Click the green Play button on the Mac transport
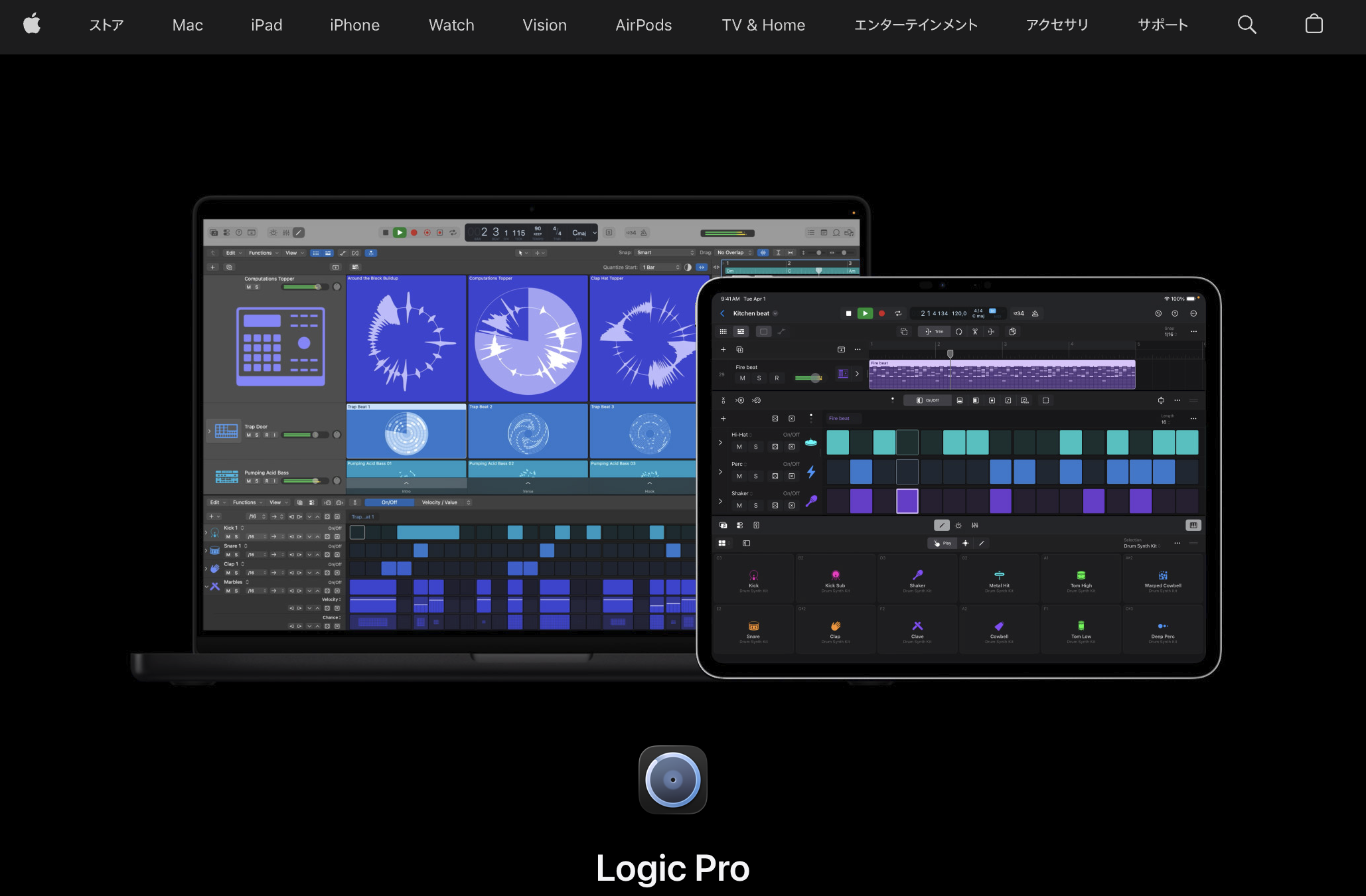The height and width of the screenshot is (896, 1366). tap(400, 232)
